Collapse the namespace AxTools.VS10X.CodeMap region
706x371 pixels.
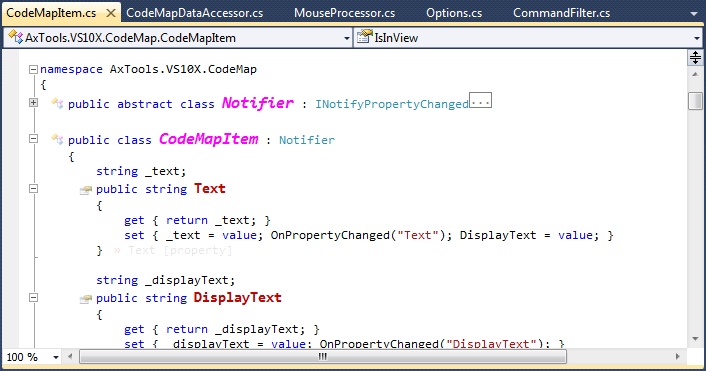[33, 69]
